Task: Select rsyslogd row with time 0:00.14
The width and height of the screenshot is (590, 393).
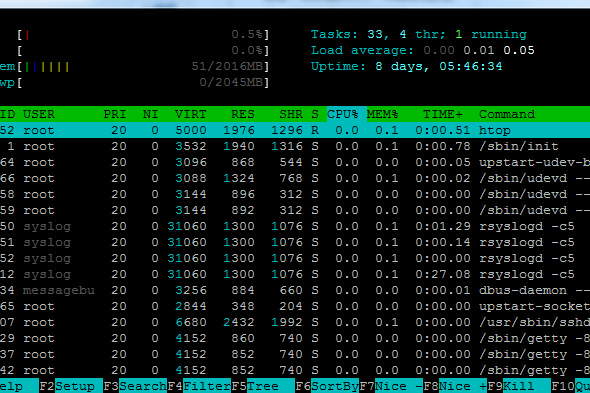Action: pyautogui.click(x=295, y=242)
